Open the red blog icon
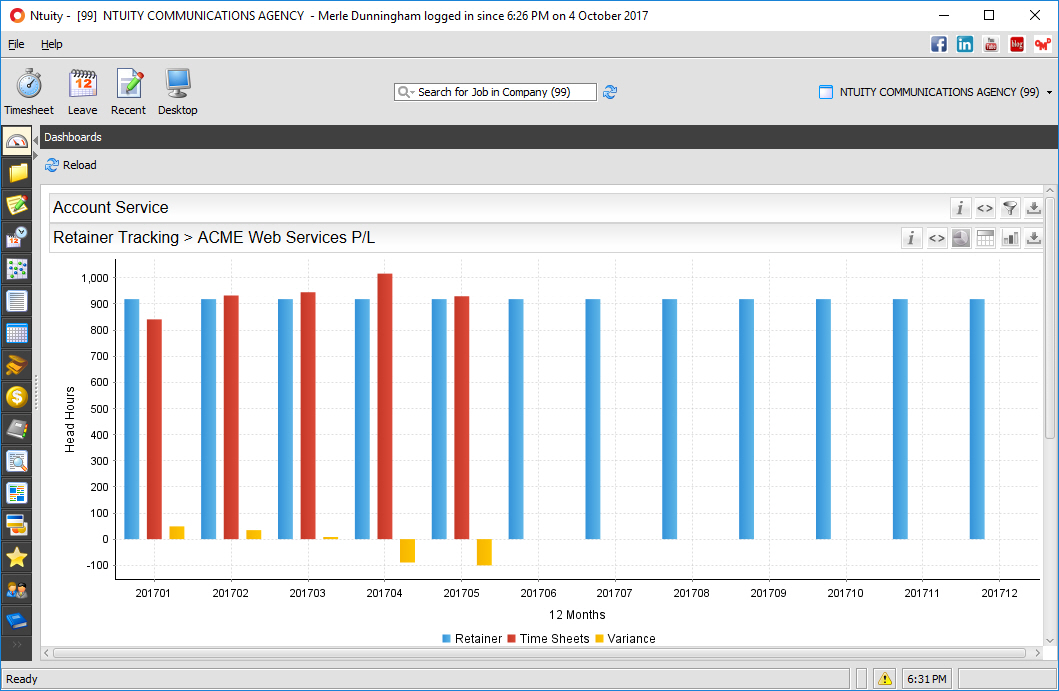1059x691 pixels. point(1016,45)
